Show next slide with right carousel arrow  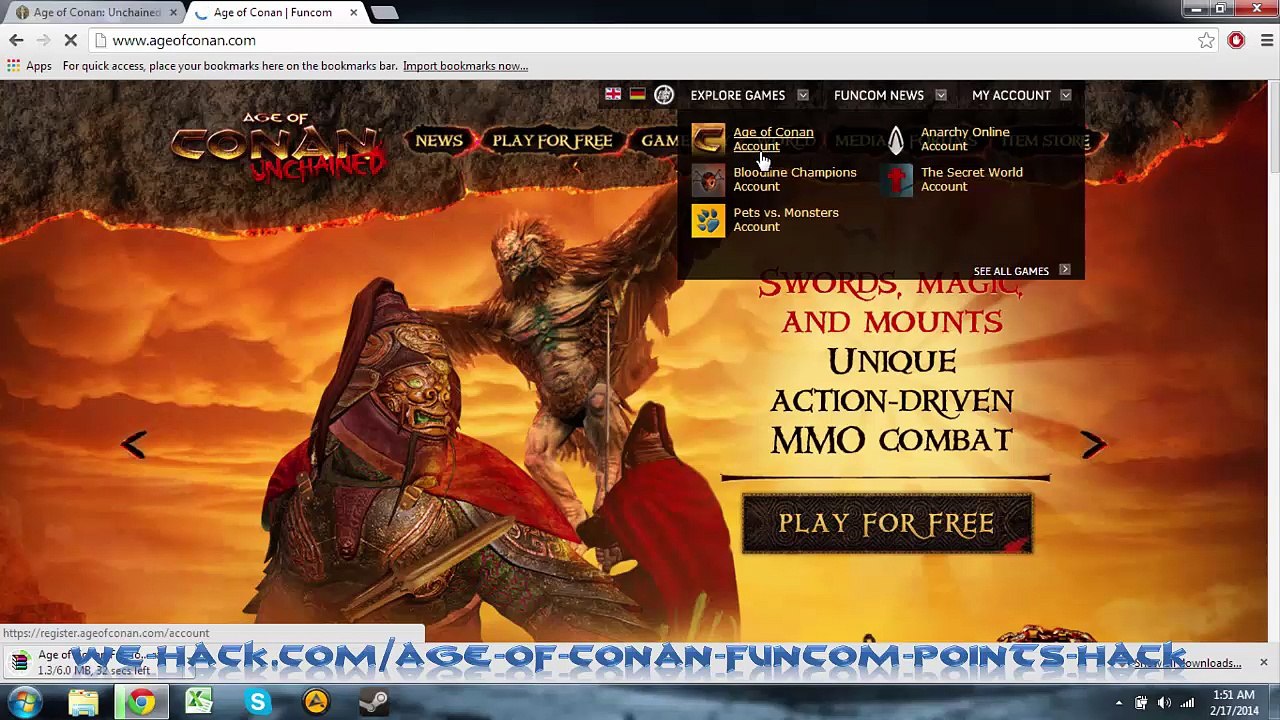[1093, 445]
